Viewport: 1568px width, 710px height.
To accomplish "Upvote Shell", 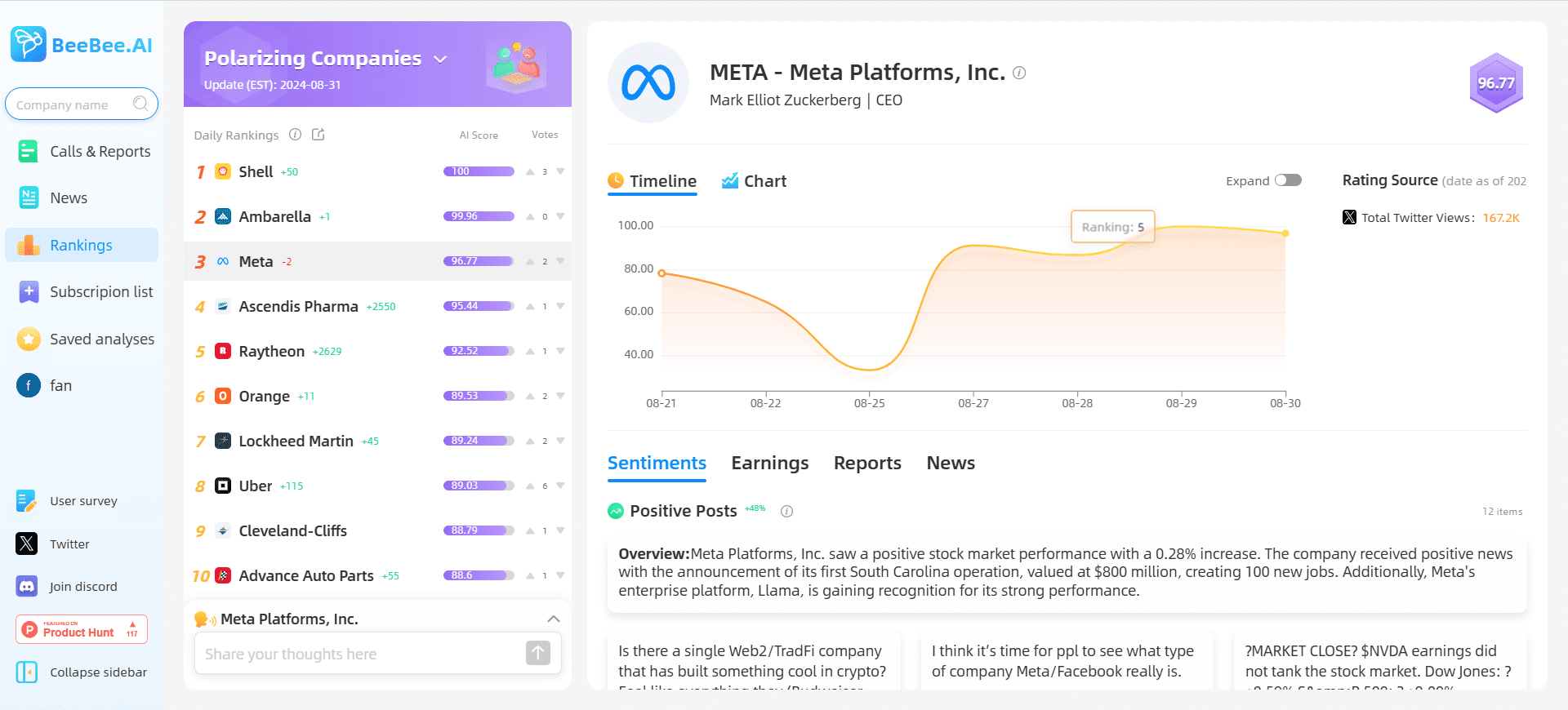I will tap(530, 171).
